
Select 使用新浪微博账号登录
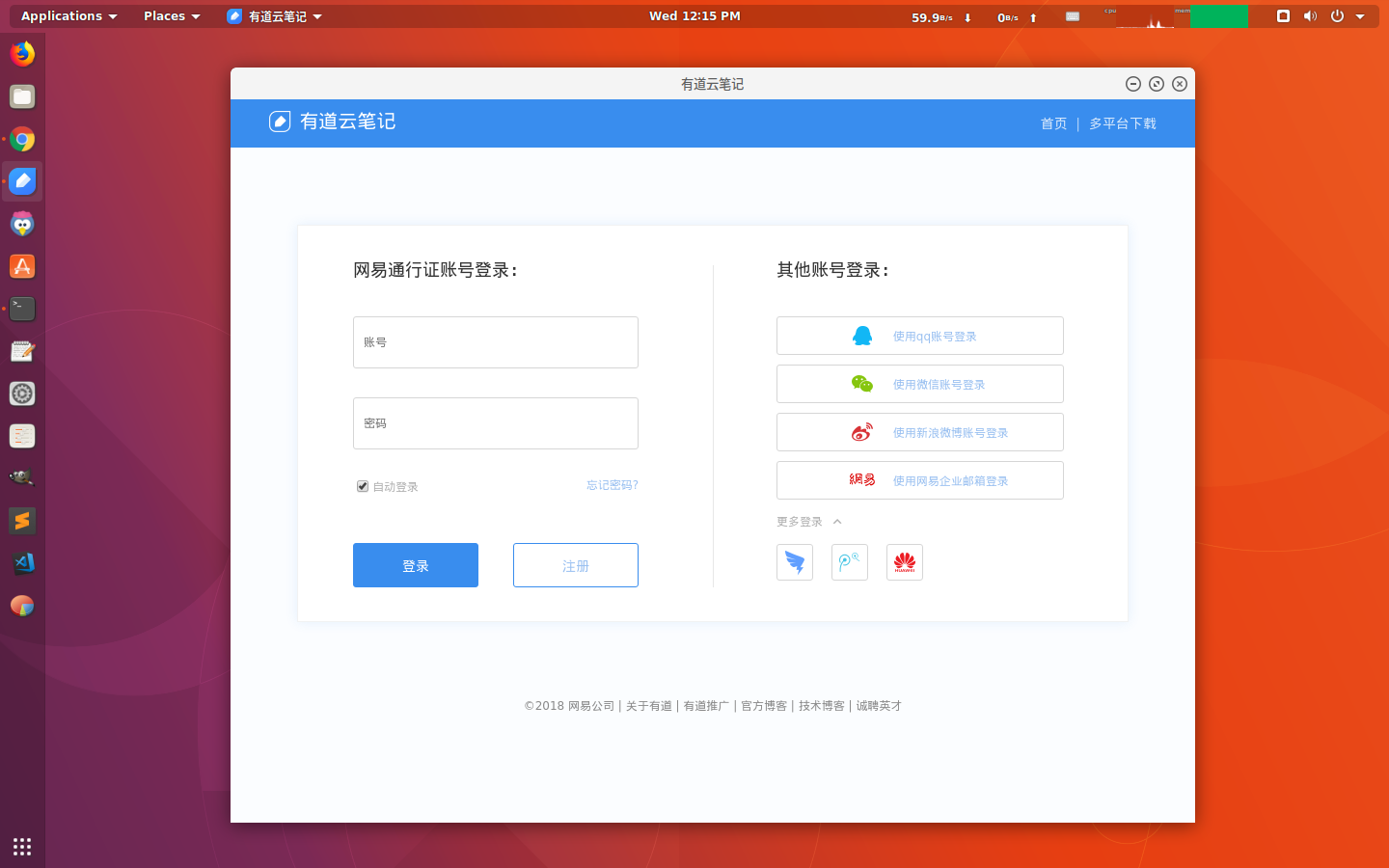coord(920,432)
